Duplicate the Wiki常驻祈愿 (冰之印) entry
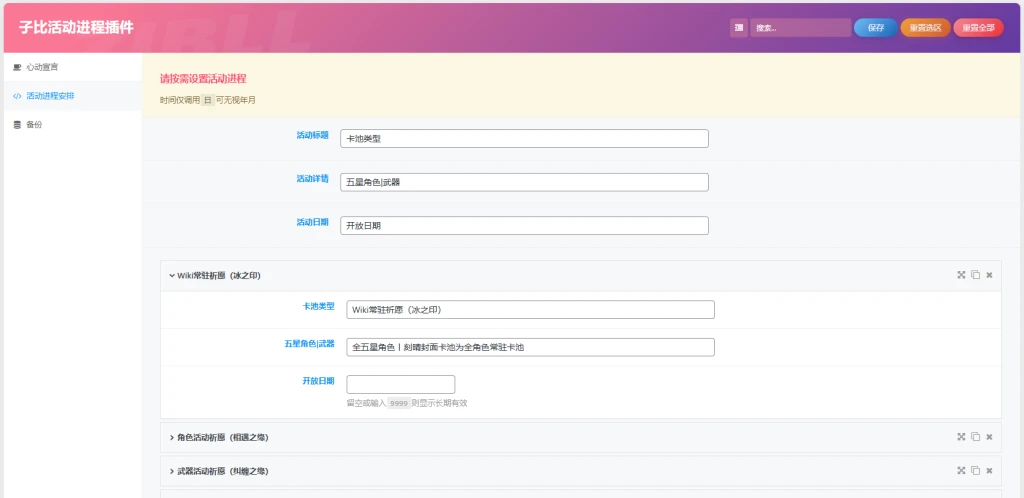1024x498 pixels. [975, 275]
